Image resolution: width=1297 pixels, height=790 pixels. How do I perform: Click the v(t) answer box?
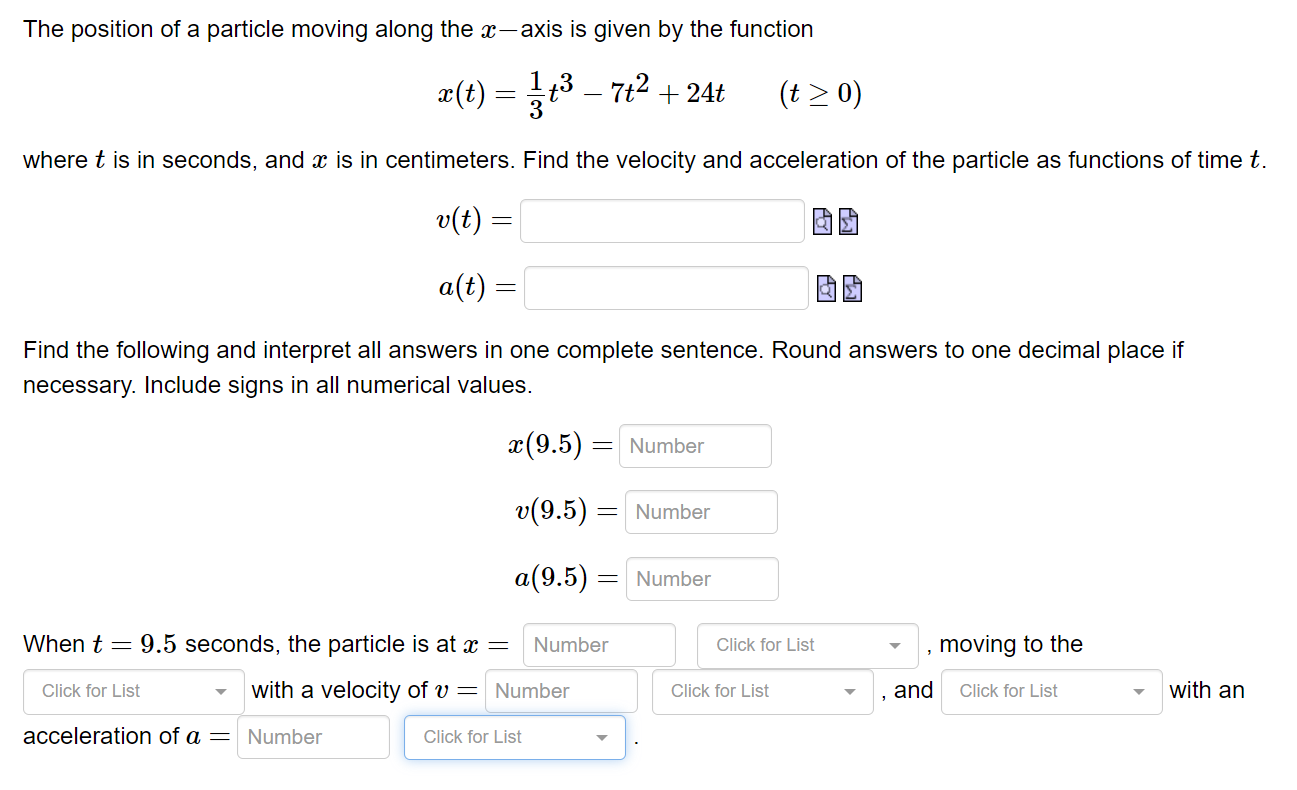[x=662, y=221]
